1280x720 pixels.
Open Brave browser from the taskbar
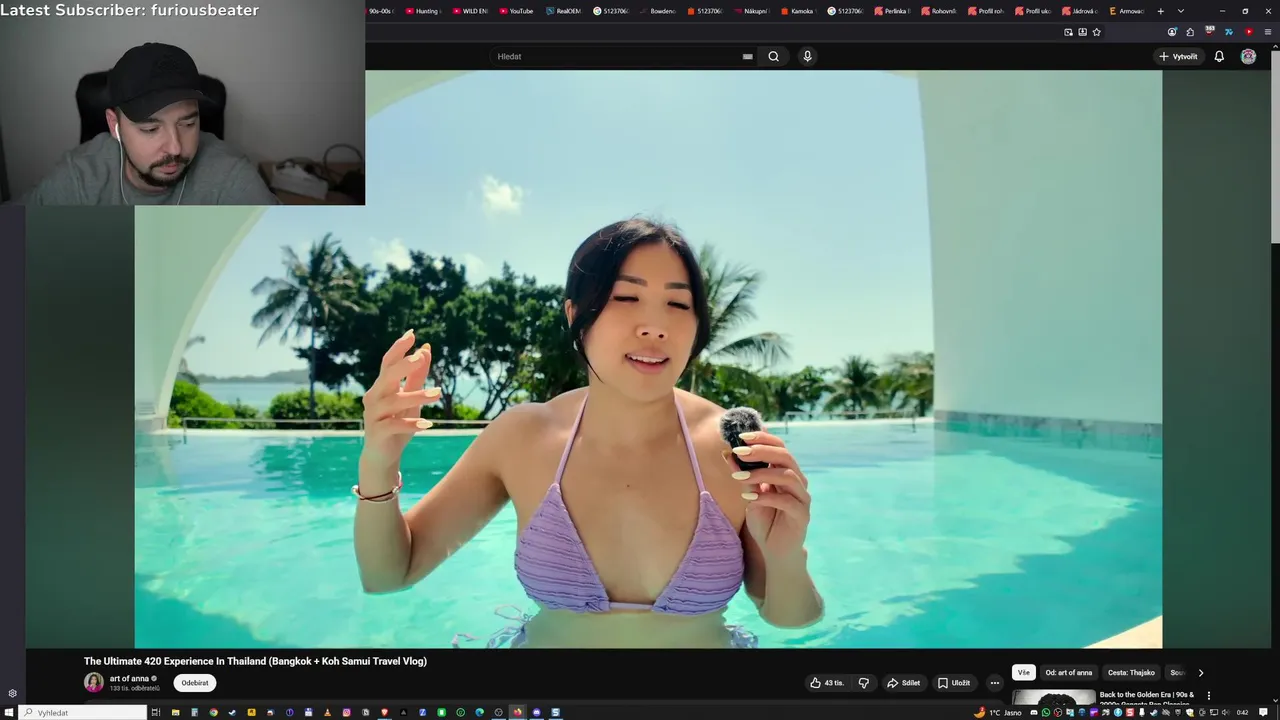point(384,712)
